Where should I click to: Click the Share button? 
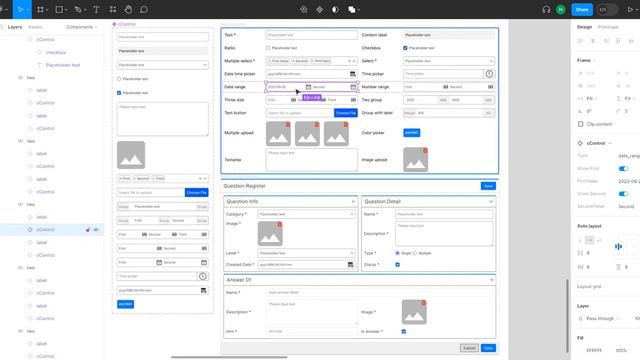click(582, 9)
